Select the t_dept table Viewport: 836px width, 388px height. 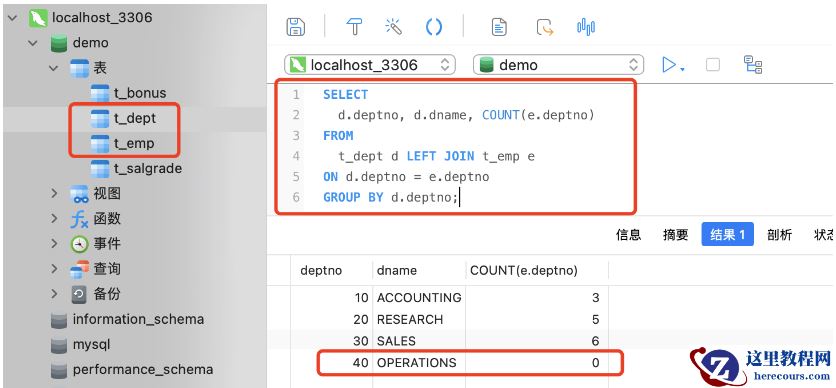click(134, 118)
